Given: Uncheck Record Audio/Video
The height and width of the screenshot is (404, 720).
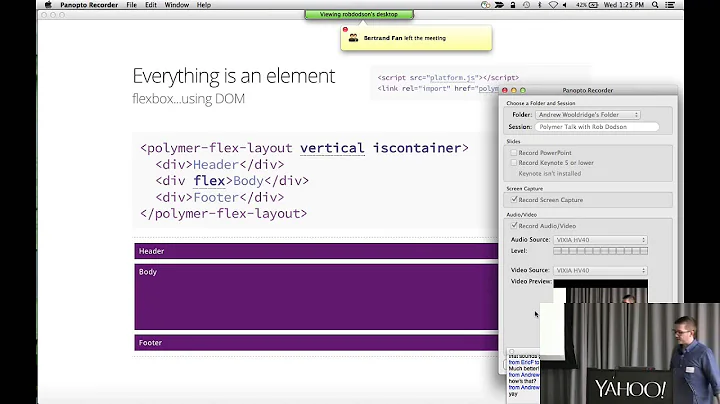Looking at the screenshot, I should 514,226.
